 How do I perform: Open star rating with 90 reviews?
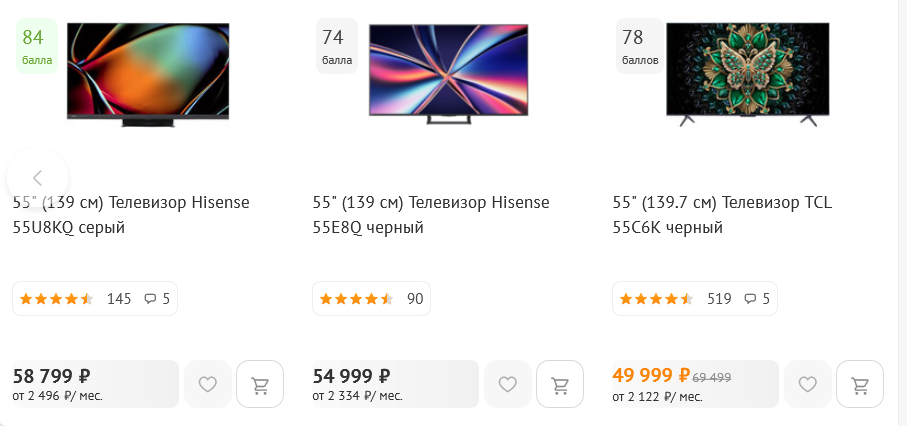click(371, 298)
